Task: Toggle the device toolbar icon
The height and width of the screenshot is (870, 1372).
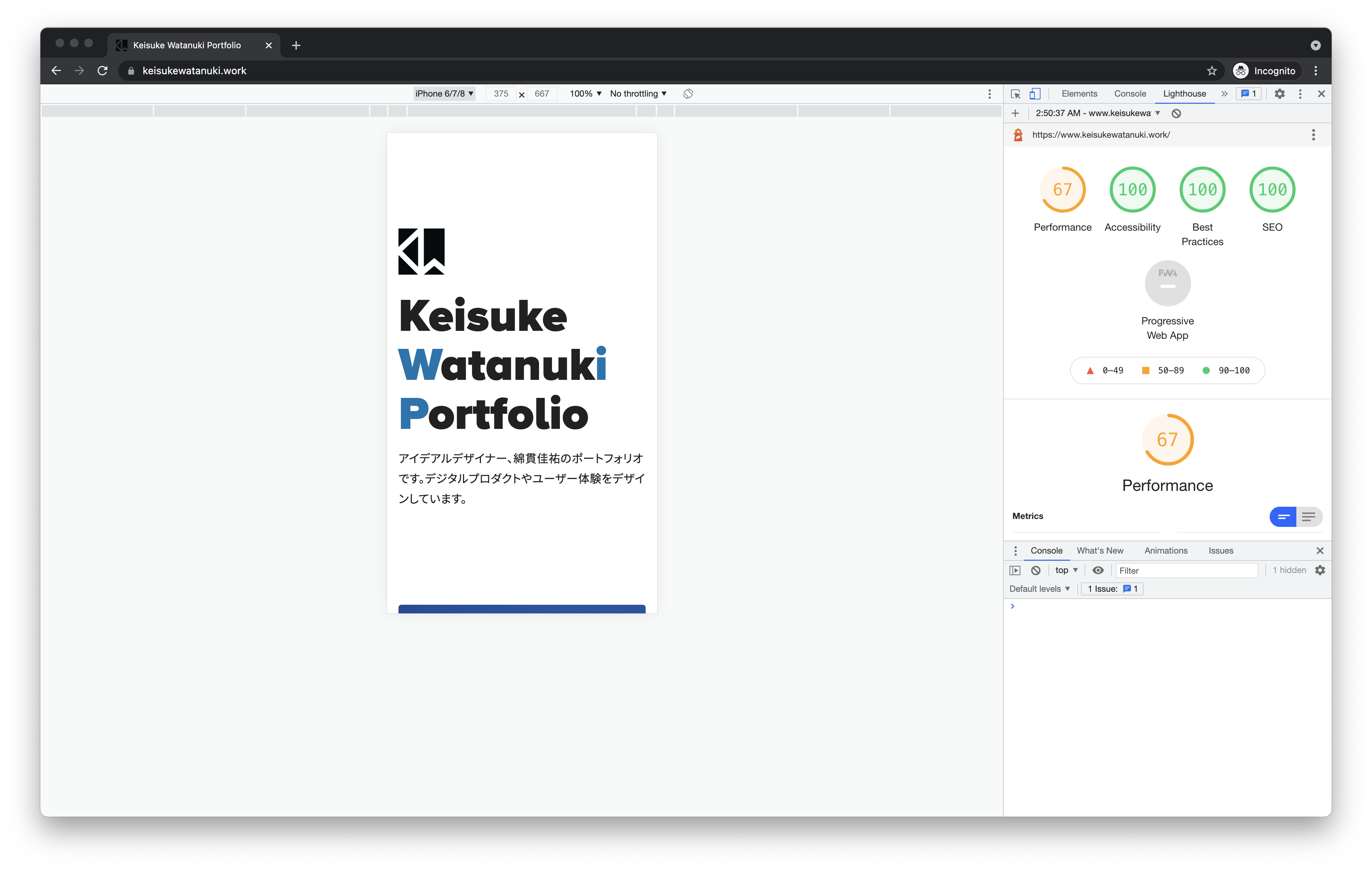Action: (x=1035, y=94)
